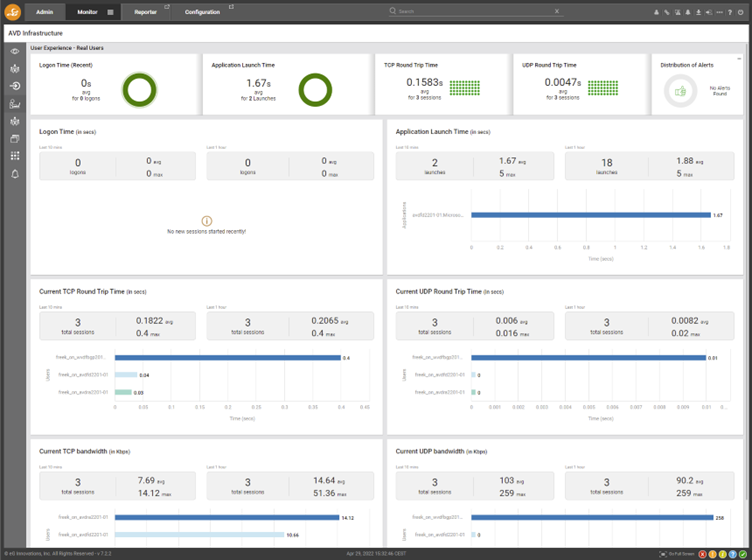Screen dimensions: 752x560
Task: Click the AVD Infrastructure title
Action: pyautogui.click(x=35, y=34)
